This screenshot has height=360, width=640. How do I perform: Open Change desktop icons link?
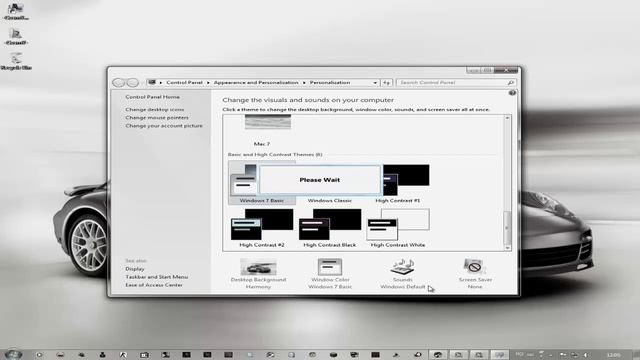pyautogui.click(x=155, y=109)
